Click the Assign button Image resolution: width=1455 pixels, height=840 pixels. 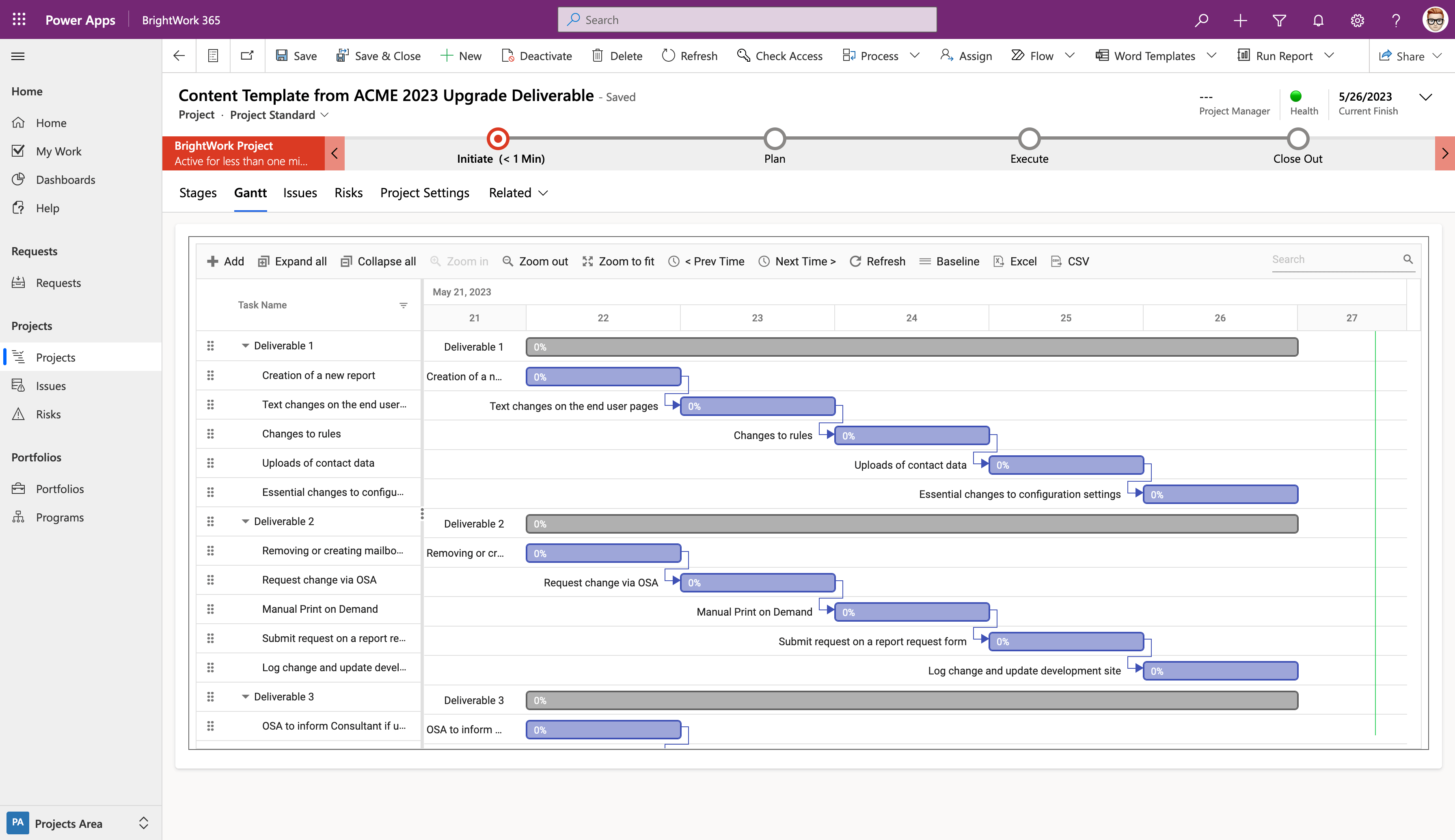tap(966, 56)
